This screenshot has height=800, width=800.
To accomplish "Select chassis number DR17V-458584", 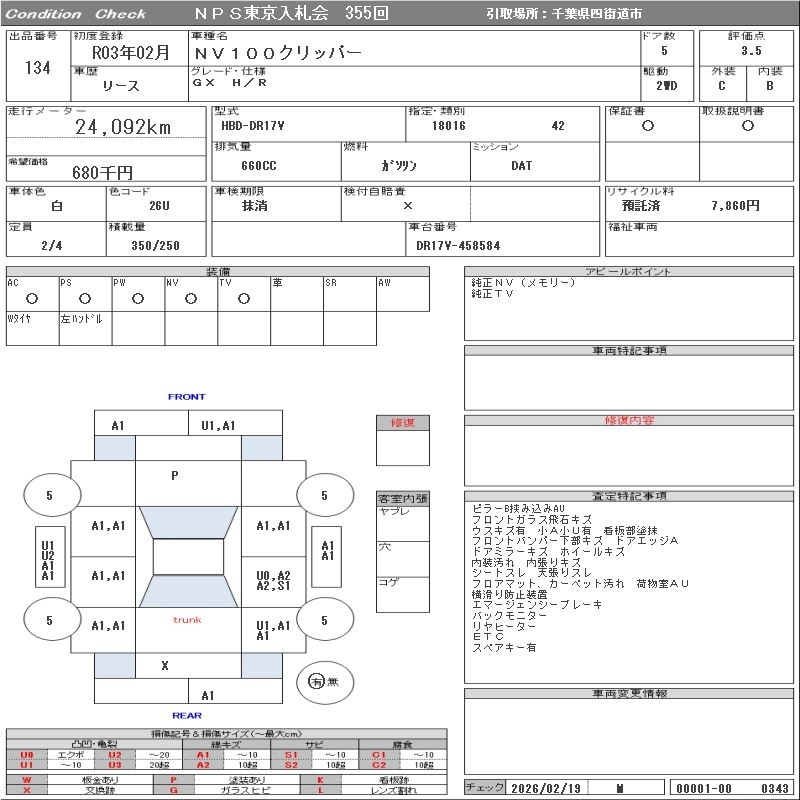I will 458,245.
